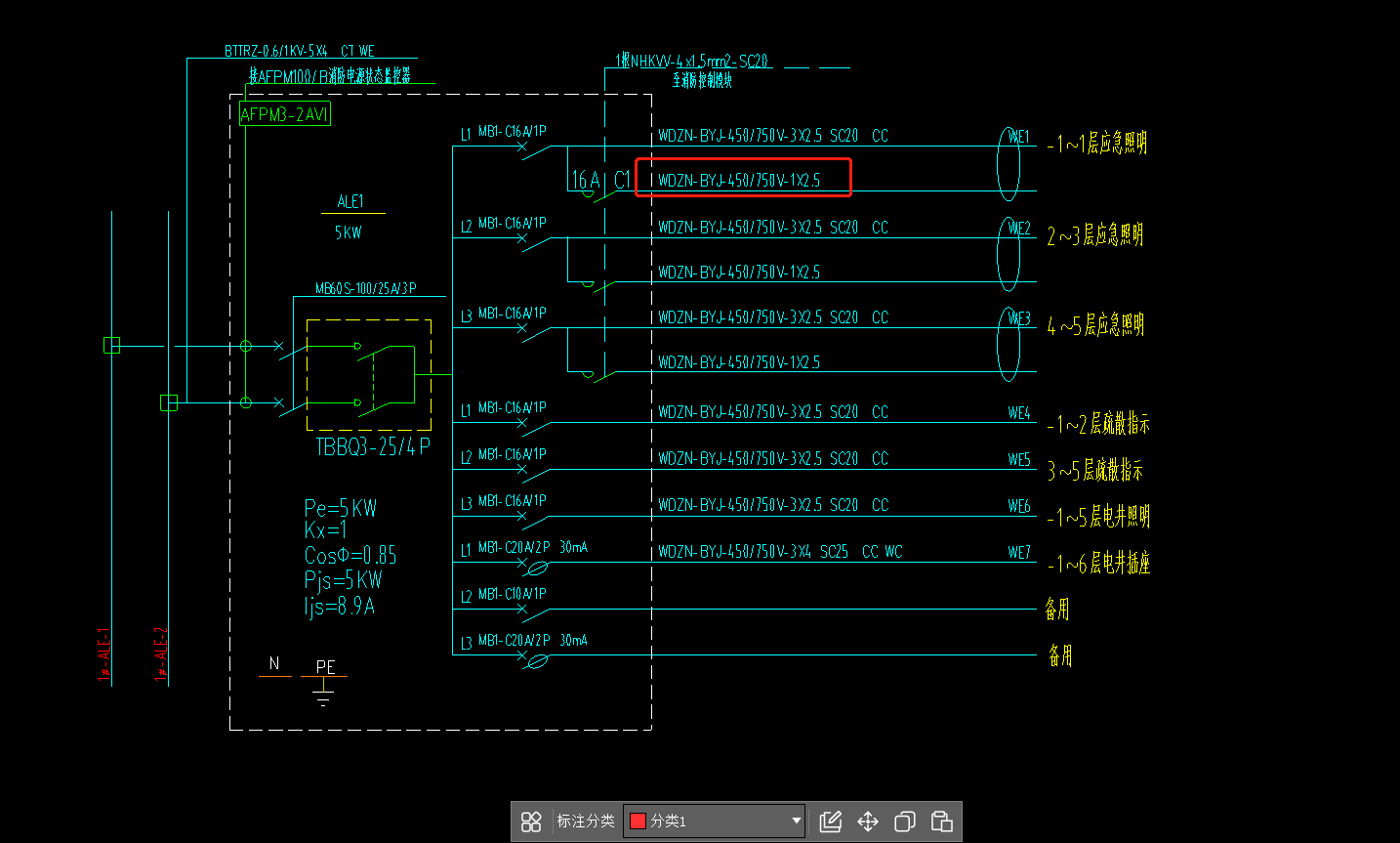Select the 16A contactor rating text

click(586, 180)
